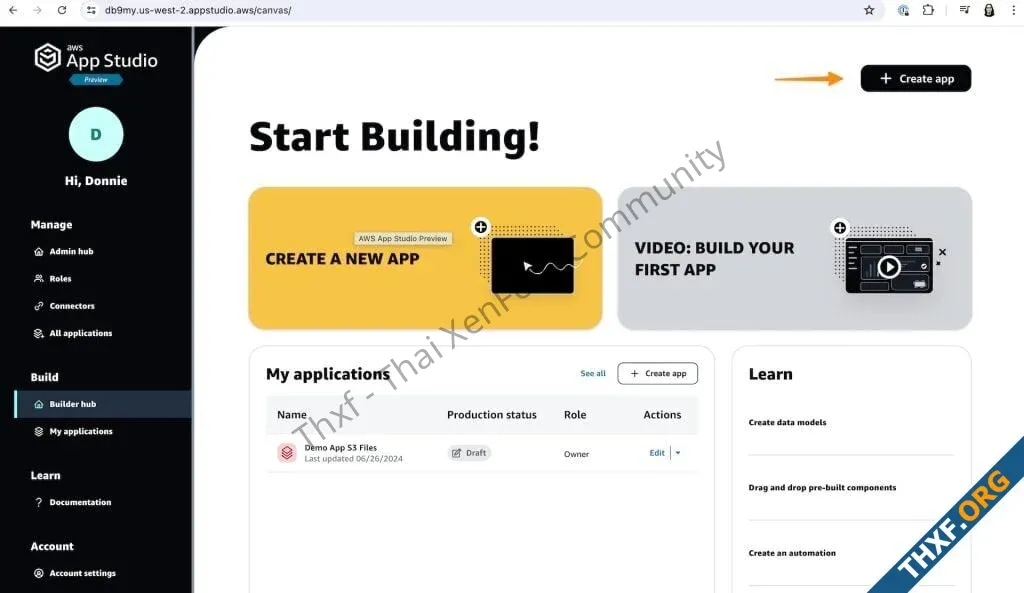Click the Owner role cell

577,454
